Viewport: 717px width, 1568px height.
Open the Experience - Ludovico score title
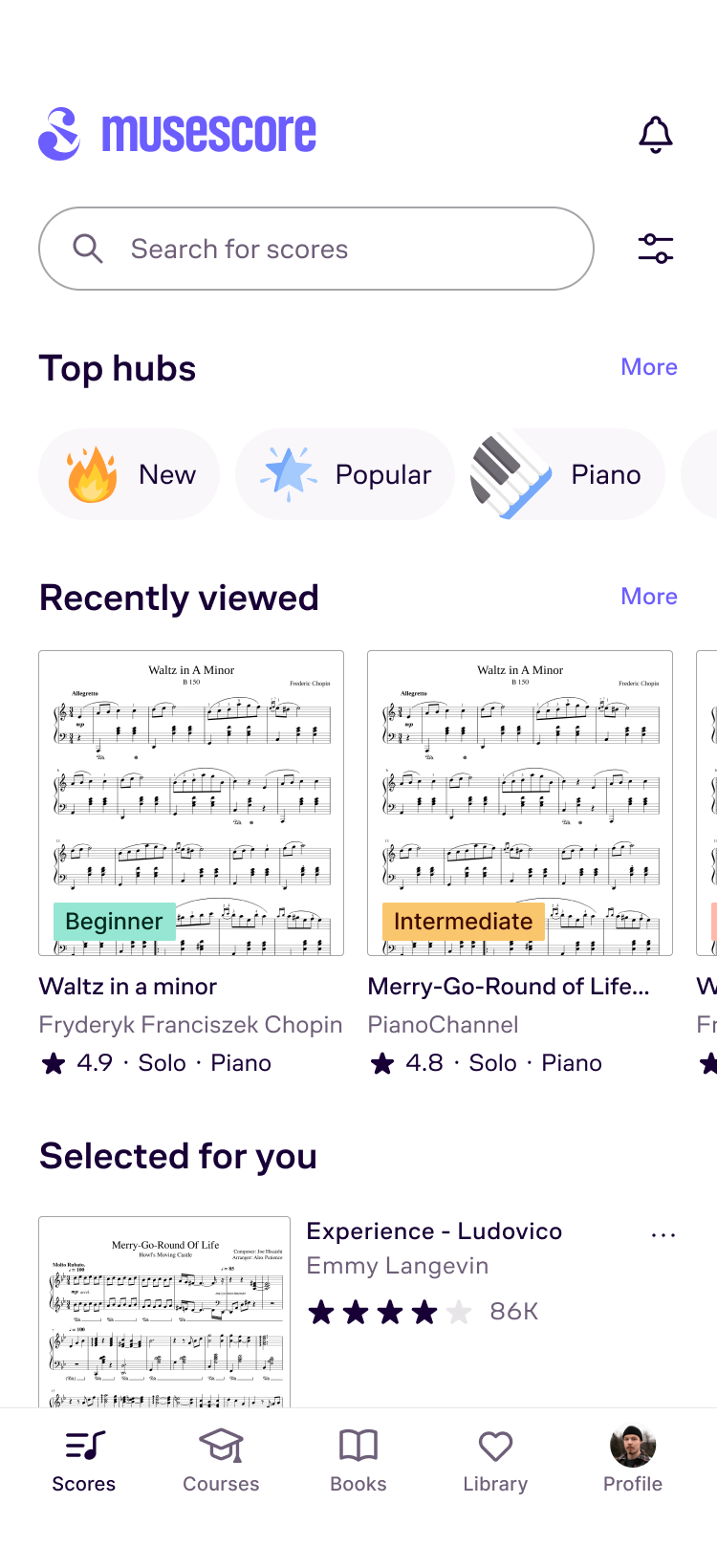click(x=434, y=1231)
